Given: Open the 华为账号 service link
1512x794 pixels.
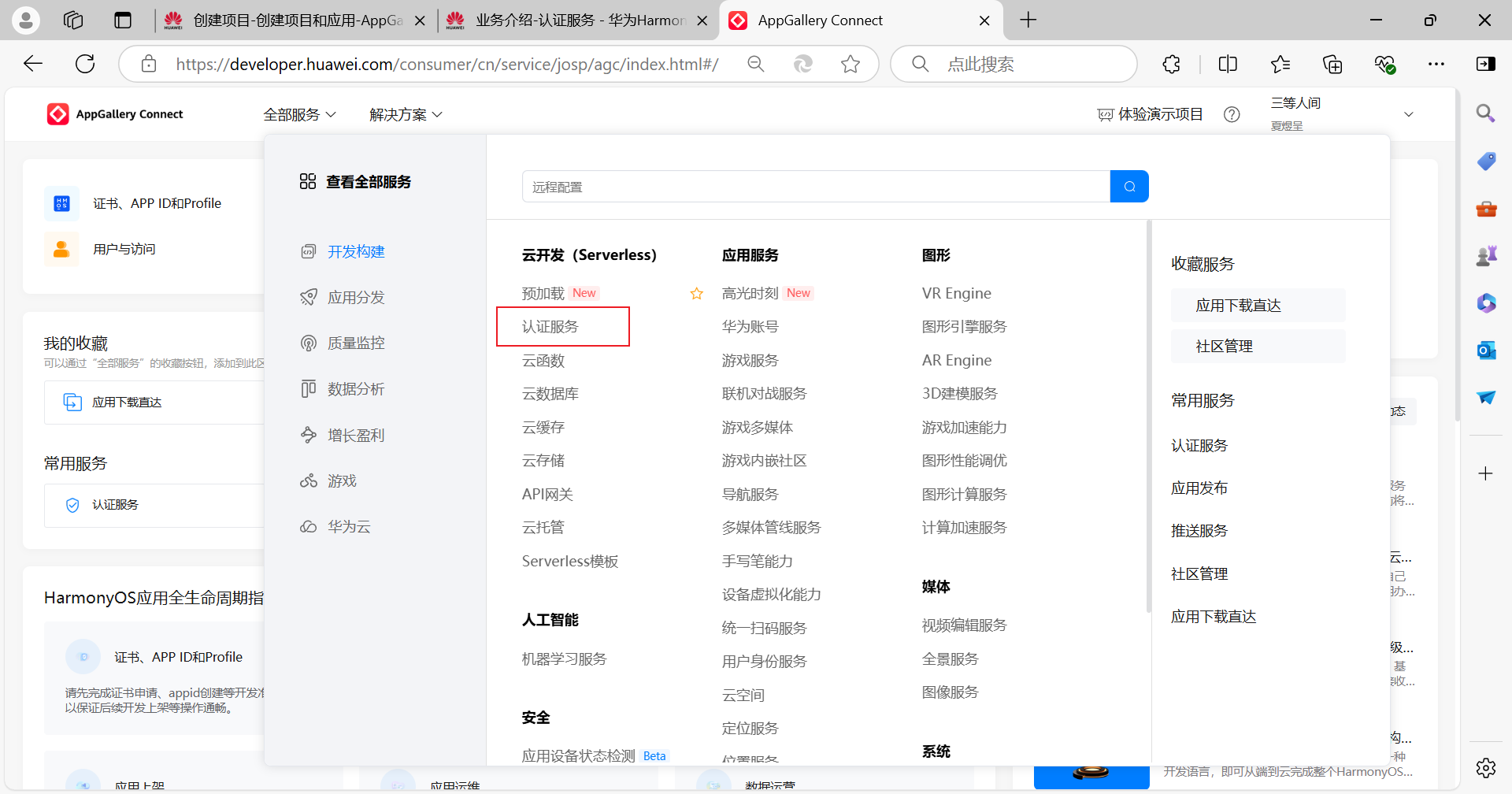Looking at the screenshot, I should 750,327.
